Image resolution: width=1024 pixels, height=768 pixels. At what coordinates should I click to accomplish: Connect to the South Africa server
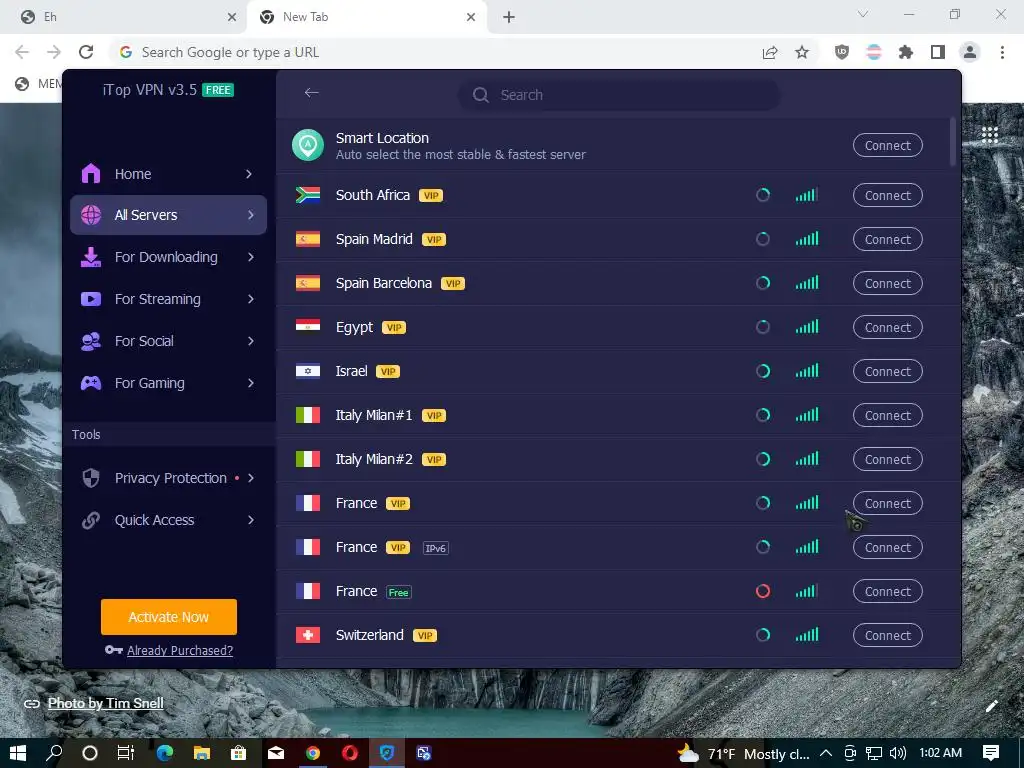pyautogui.click(x=888, y=195)
